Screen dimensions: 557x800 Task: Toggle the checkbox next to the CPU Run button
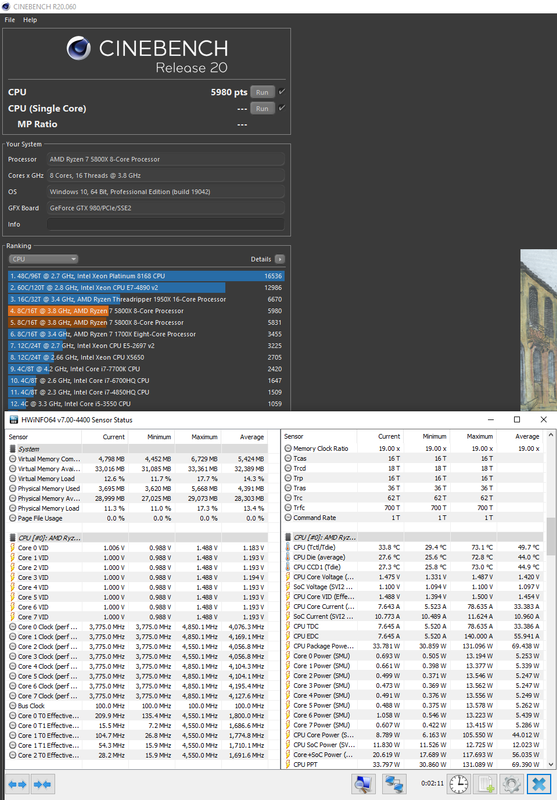pyautogui.click(x=282, y=92)
